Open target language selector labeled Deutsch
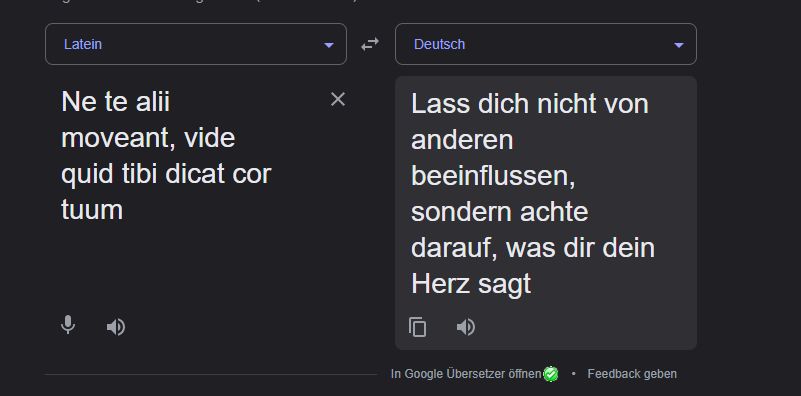Viewport: 801px width, 396px height. pos(546,44)
